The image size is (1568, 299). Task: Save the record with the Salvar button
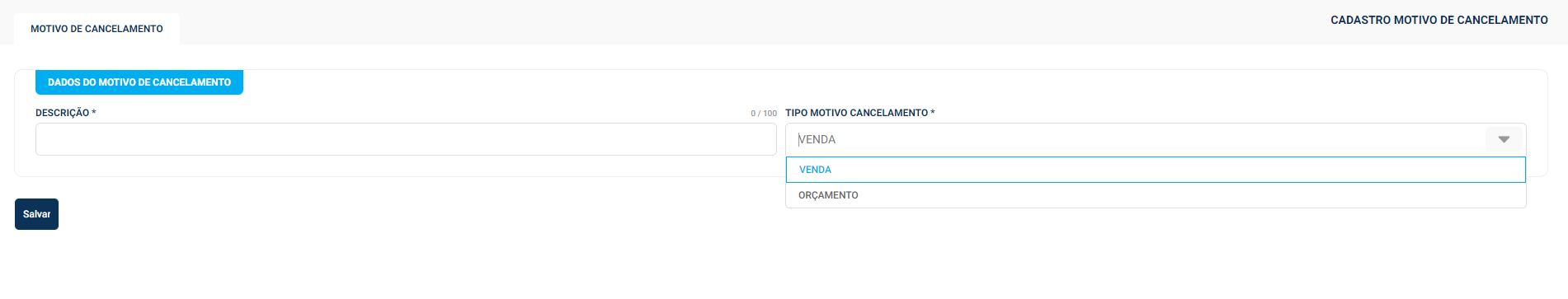click(x=36, y=214)
